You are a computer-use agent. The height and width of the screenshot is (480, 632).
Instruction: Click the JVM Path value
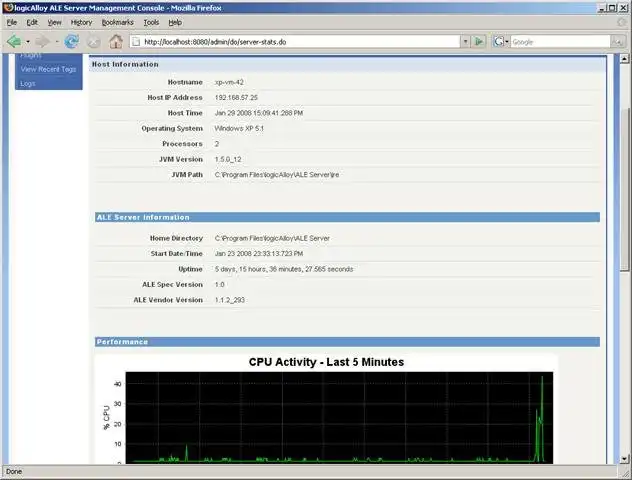click(x=277, y=175)
